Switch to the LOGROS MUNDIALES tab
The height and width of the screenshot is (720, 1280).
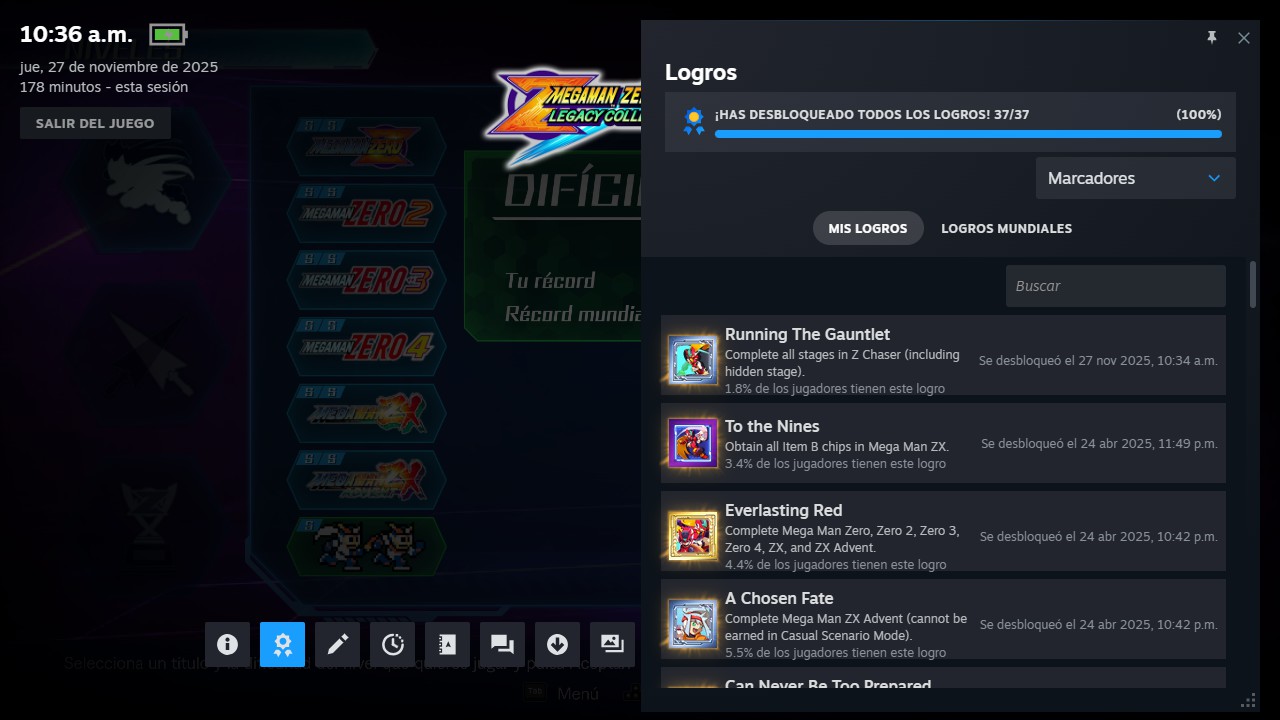click(x=1006, y=228)
